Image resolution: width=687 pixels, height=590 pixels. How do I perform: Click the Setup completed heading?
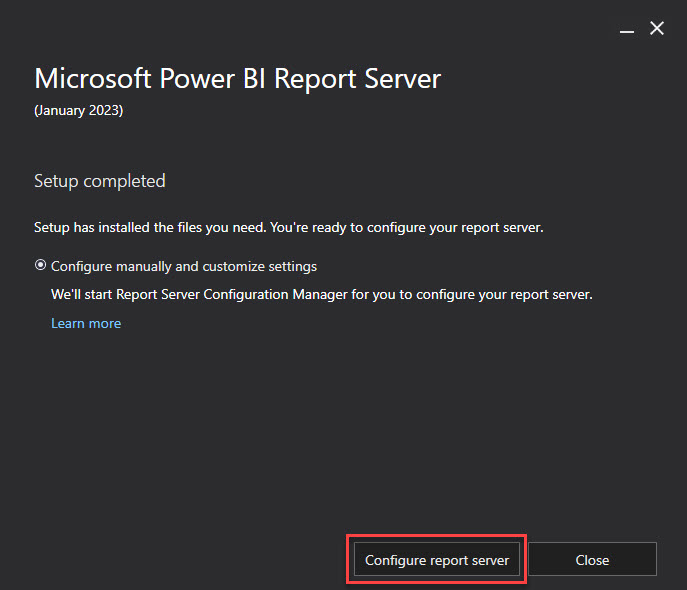click(100, 181)
